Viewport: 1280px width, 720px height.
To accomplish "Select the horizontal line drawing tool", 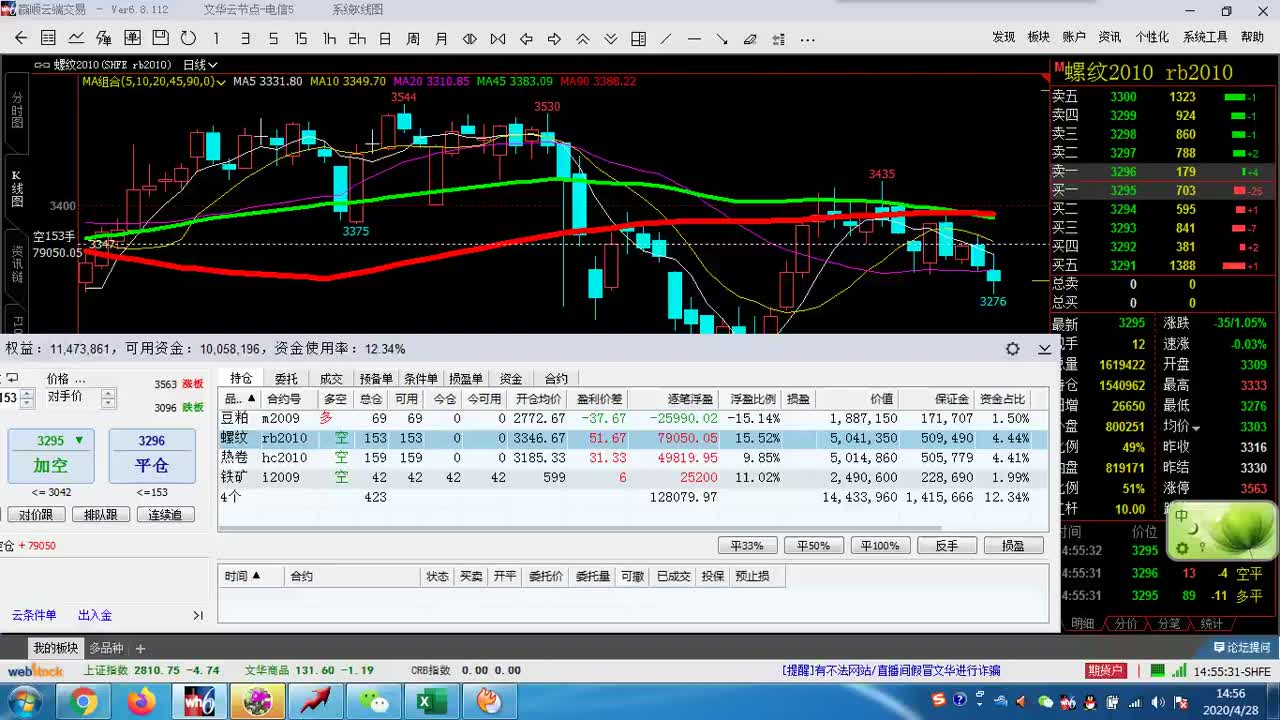I will pyautogui.click(x=694, y=38).
